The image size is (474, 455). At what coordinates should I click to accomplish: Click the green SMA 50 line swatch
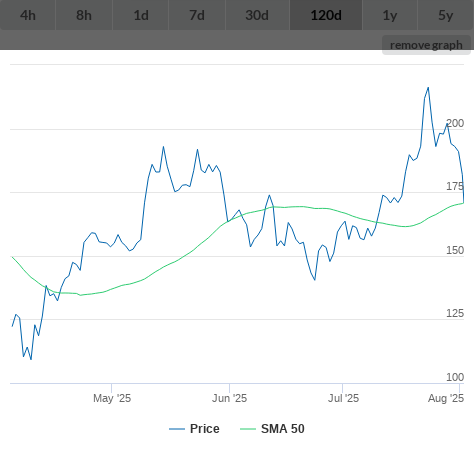[x=248, y=429]
